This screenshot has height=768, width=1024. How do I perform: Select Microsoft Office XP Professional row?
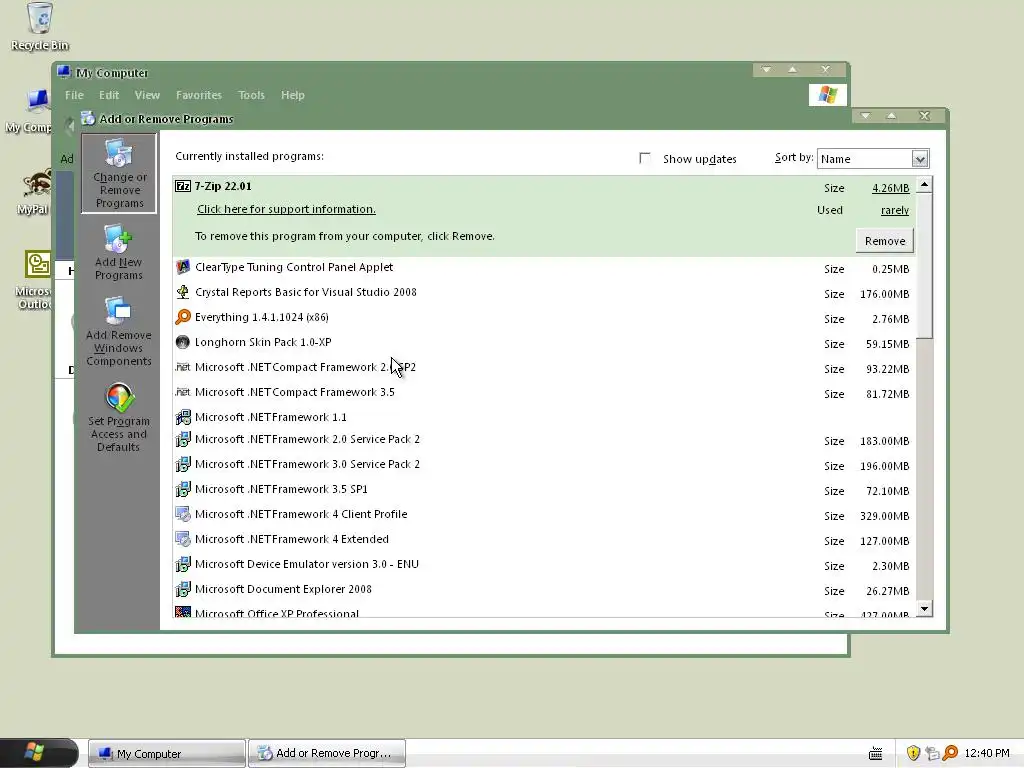click(x=544, y=613)
